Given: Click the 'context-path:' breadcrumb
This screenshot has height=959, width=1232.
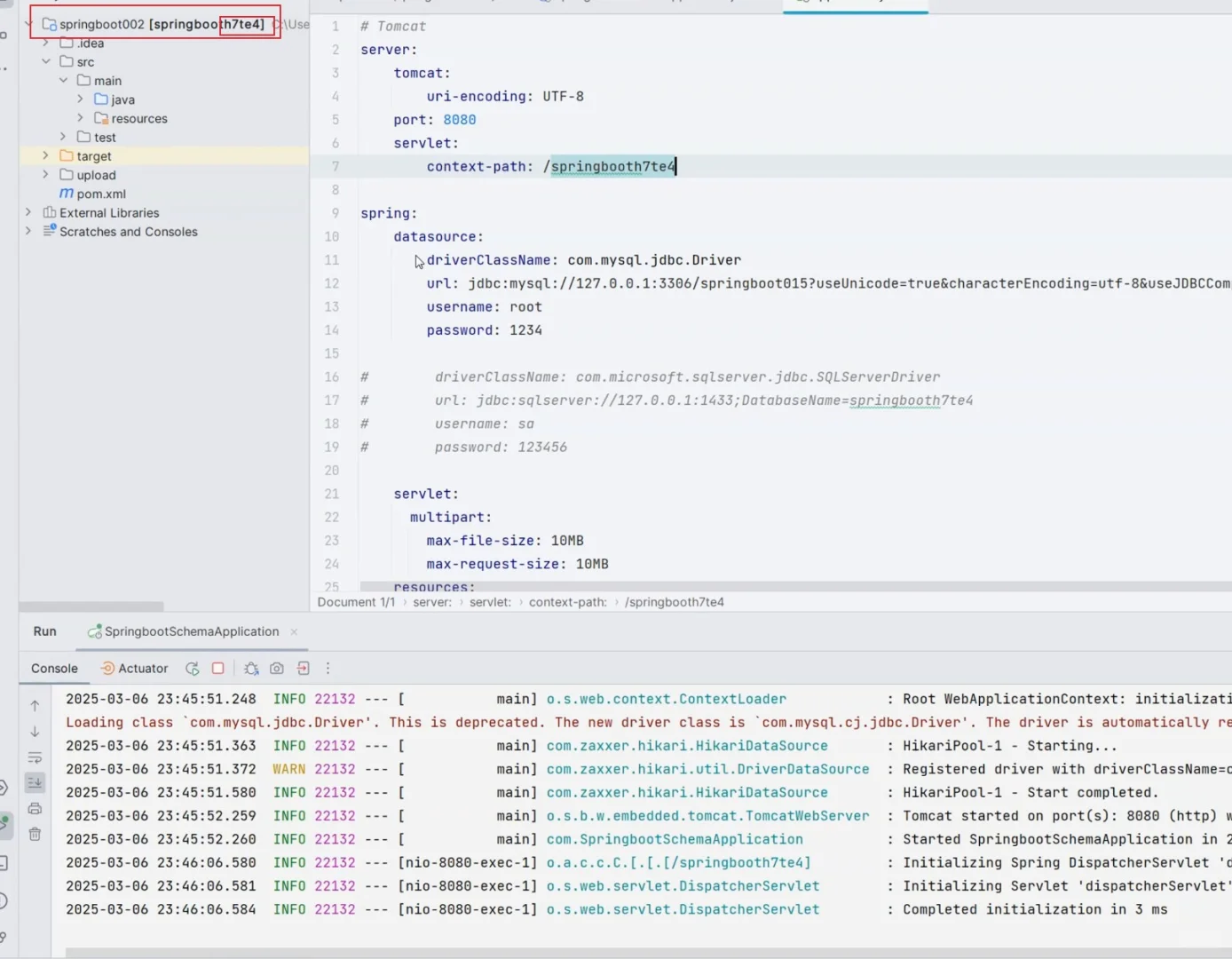Looking at the screenshot, I should point(568,602).
